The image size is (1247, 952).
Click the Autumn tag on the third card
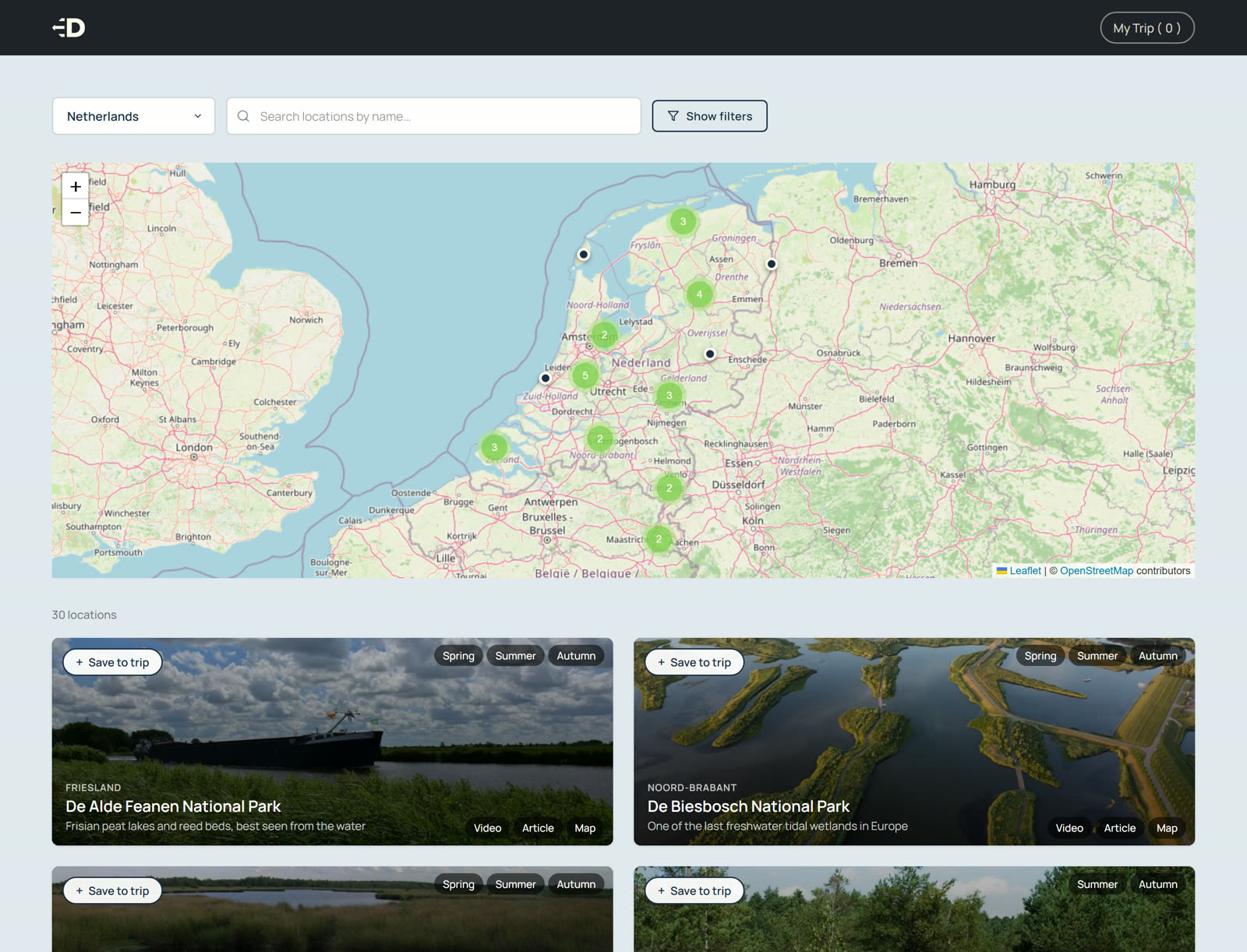576,884
